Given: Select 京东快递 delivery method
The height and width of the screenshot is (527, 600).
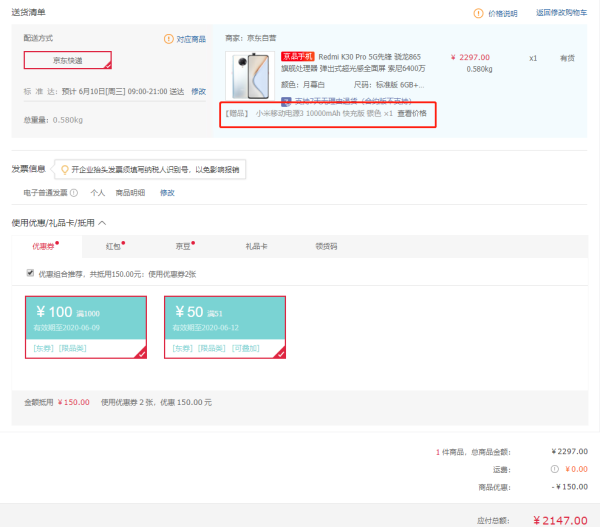Looking at the screenshot, I should click(x=68, y=60).
